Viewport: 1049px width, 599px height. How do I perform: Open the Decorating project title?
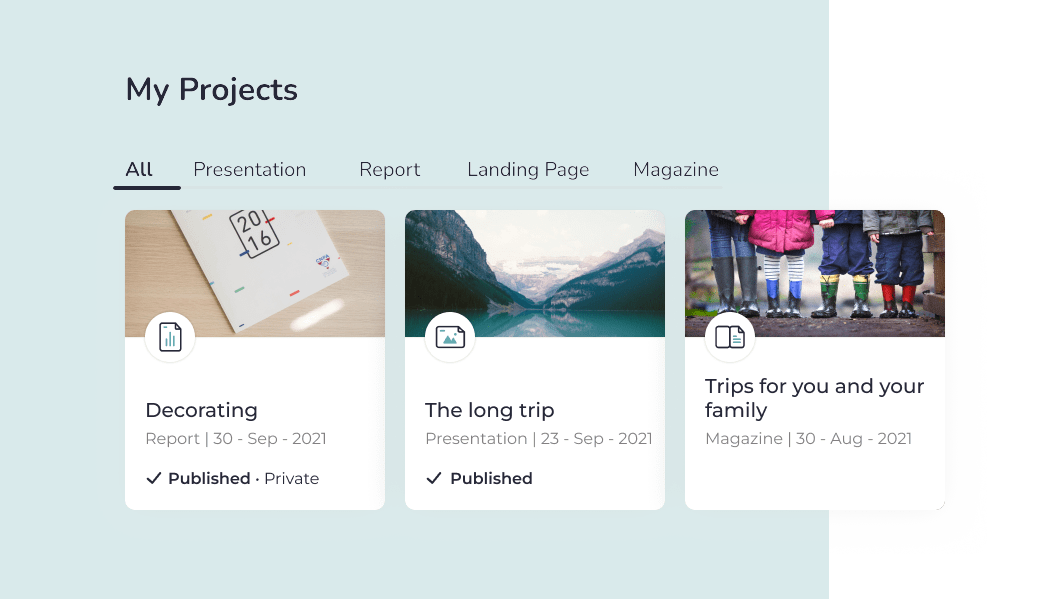pyautogui.click(x=201, y=410)
